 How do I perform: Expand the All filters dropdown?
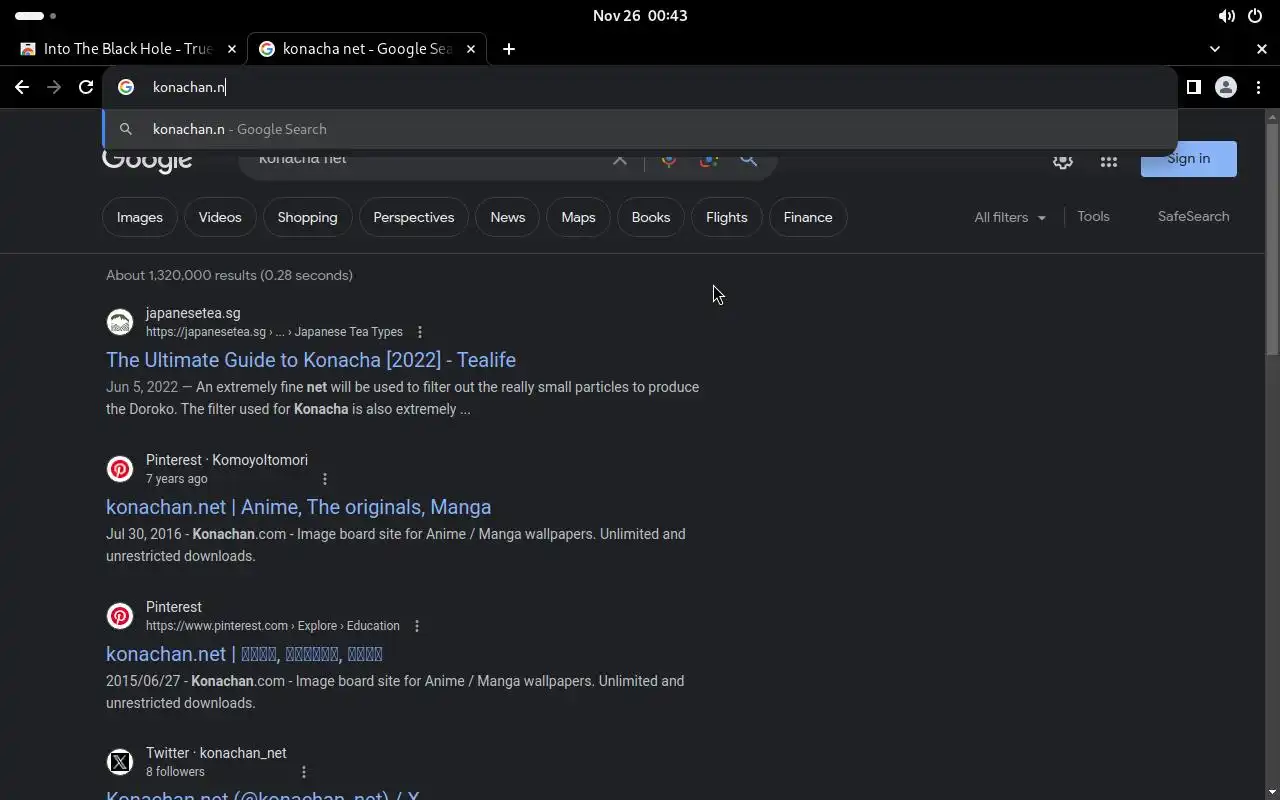tap(1010, 217)
